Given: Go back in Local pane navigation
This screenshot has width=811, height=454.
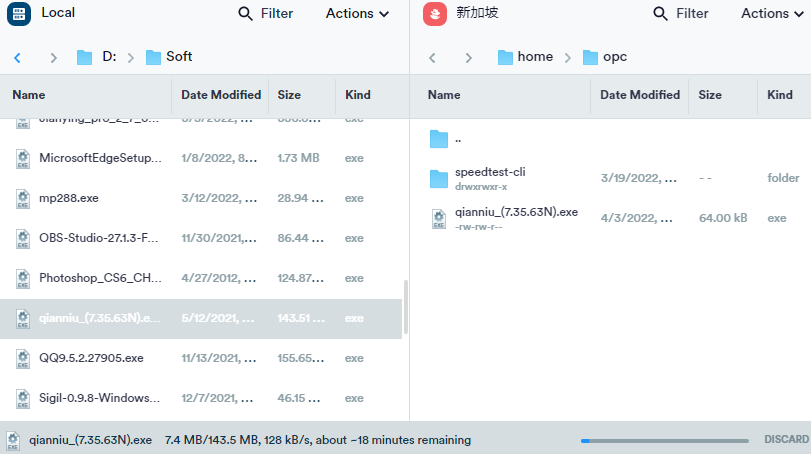Looking at the screenshot, I should [x=18, y=57].
